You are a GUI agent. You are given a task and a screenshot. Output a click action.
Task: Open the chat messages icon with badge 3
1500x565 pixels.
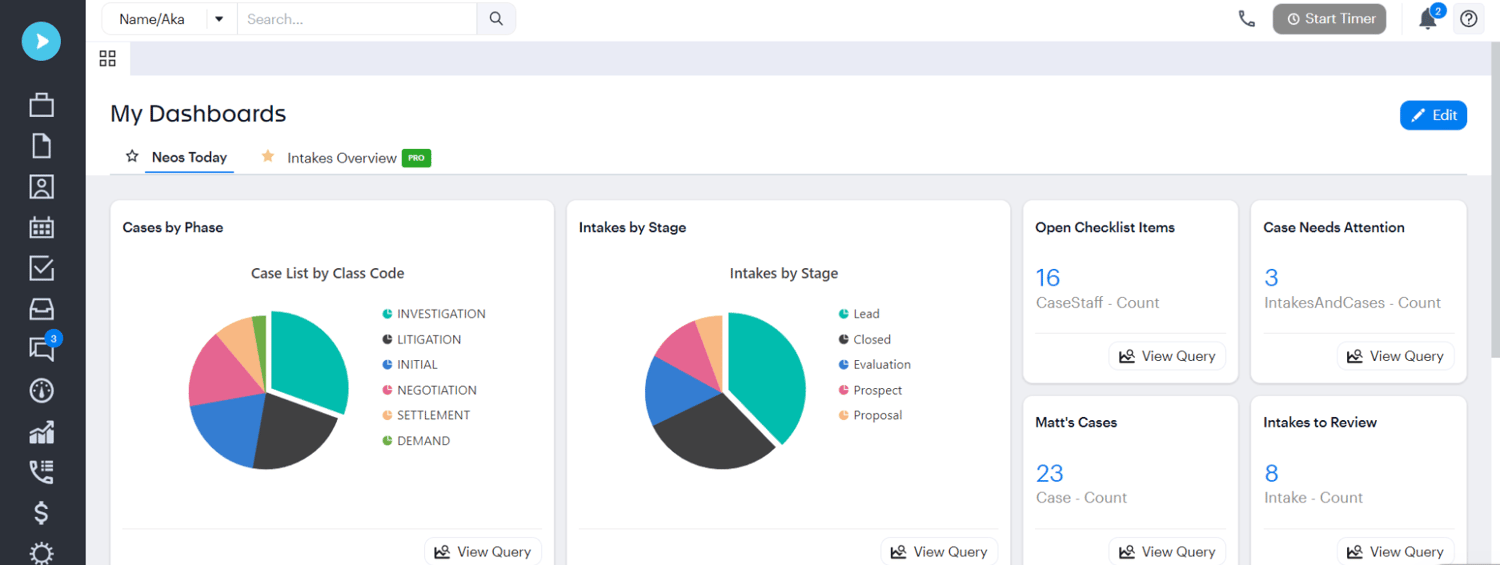pos(43,347)
